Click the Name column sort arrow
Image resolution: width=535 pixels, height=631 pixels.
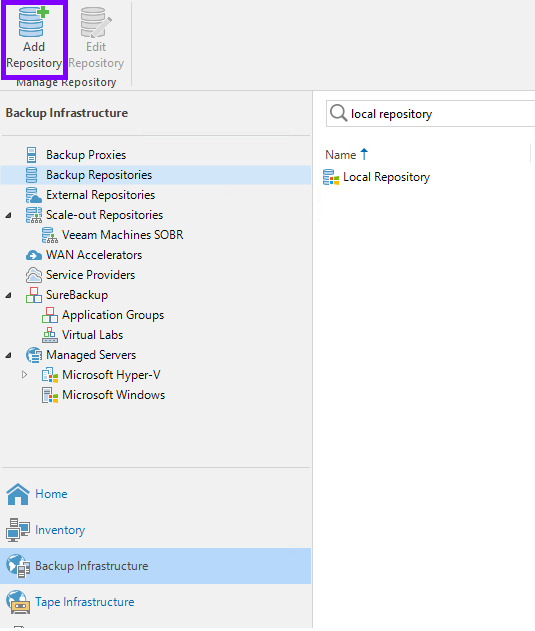364,154
